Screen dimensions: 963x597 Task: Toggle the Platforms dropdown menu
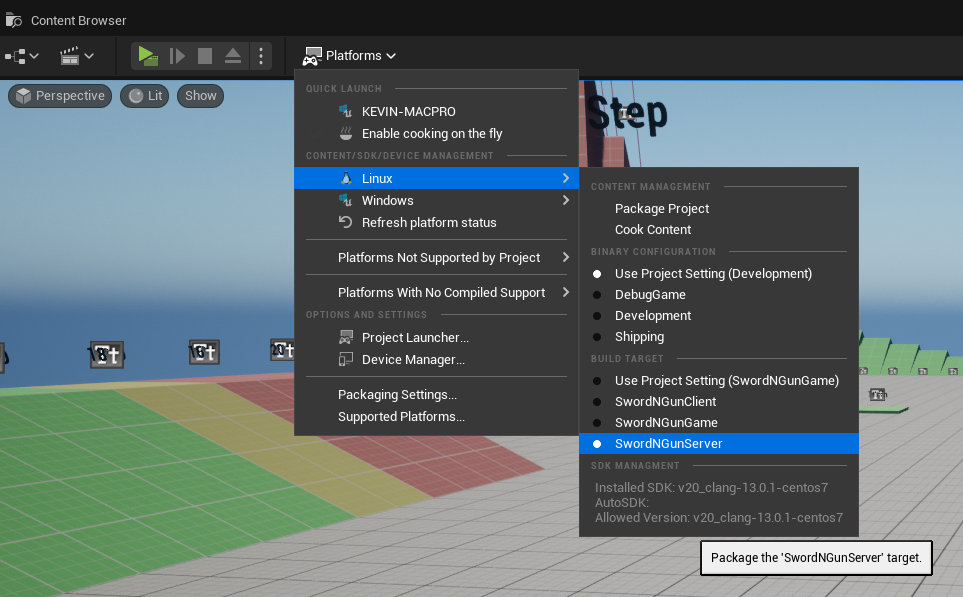(x=349, y=56)
